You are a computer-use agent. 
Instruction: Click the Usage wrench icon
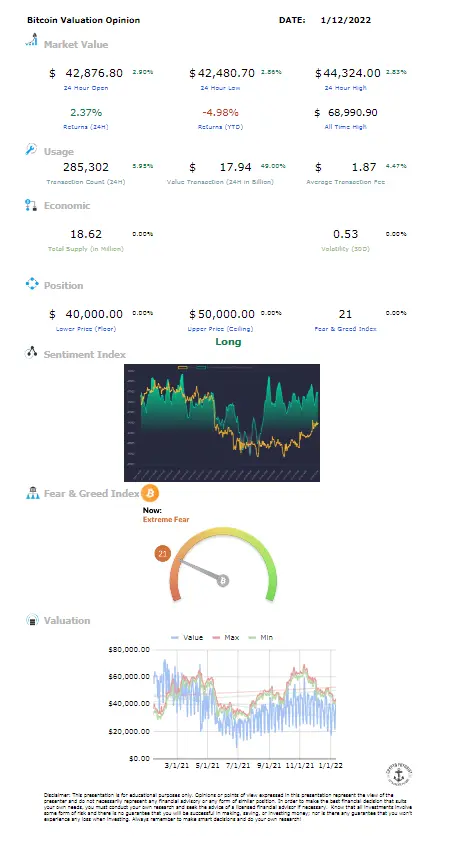point(31,149)
